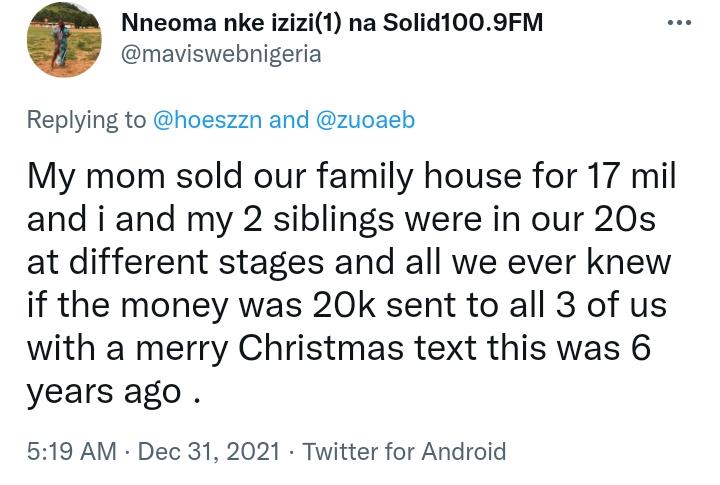Click 'Solid100.9FM' in the display name

point(463,23)
